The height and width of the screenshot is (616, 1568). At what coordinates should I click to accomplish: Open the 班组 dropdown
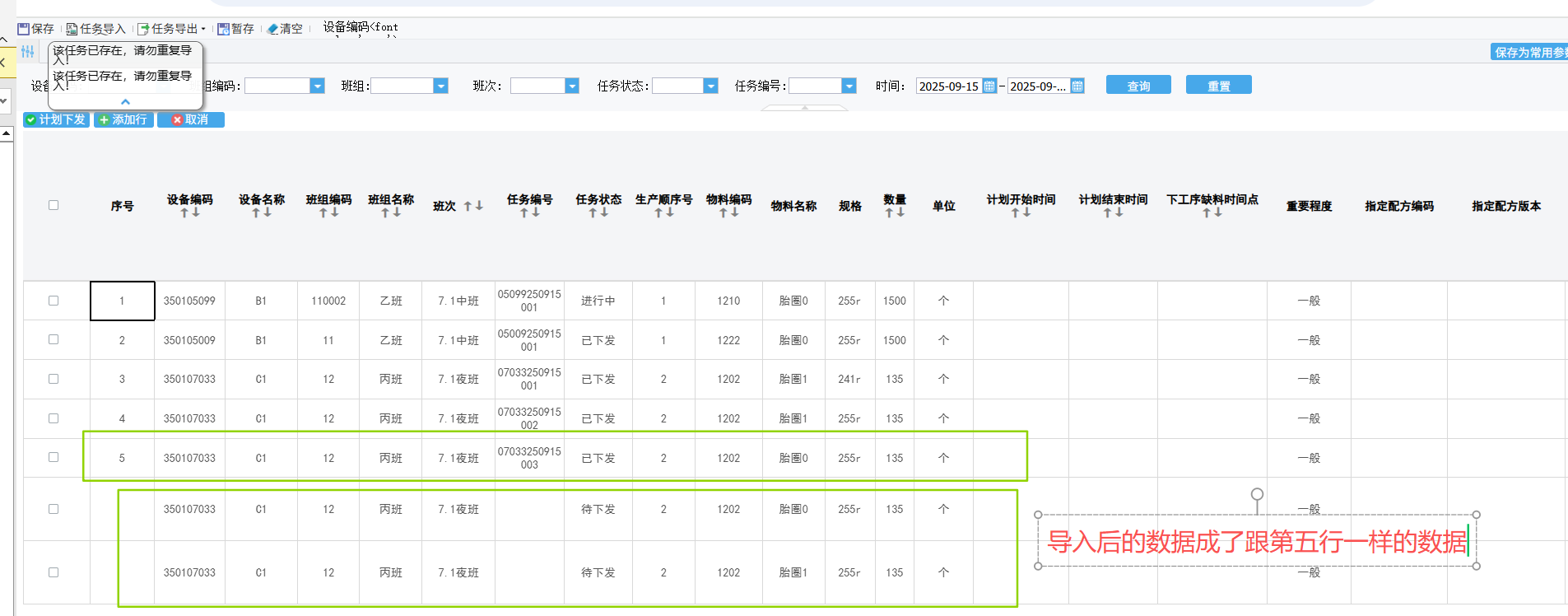tap(440, 86)
